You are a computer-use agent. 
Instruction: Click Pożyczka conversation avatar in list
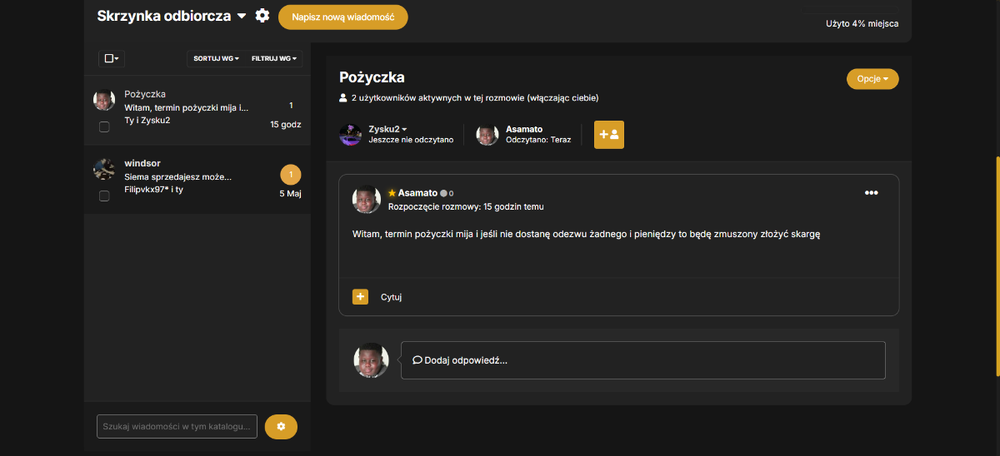pos(104,99)
